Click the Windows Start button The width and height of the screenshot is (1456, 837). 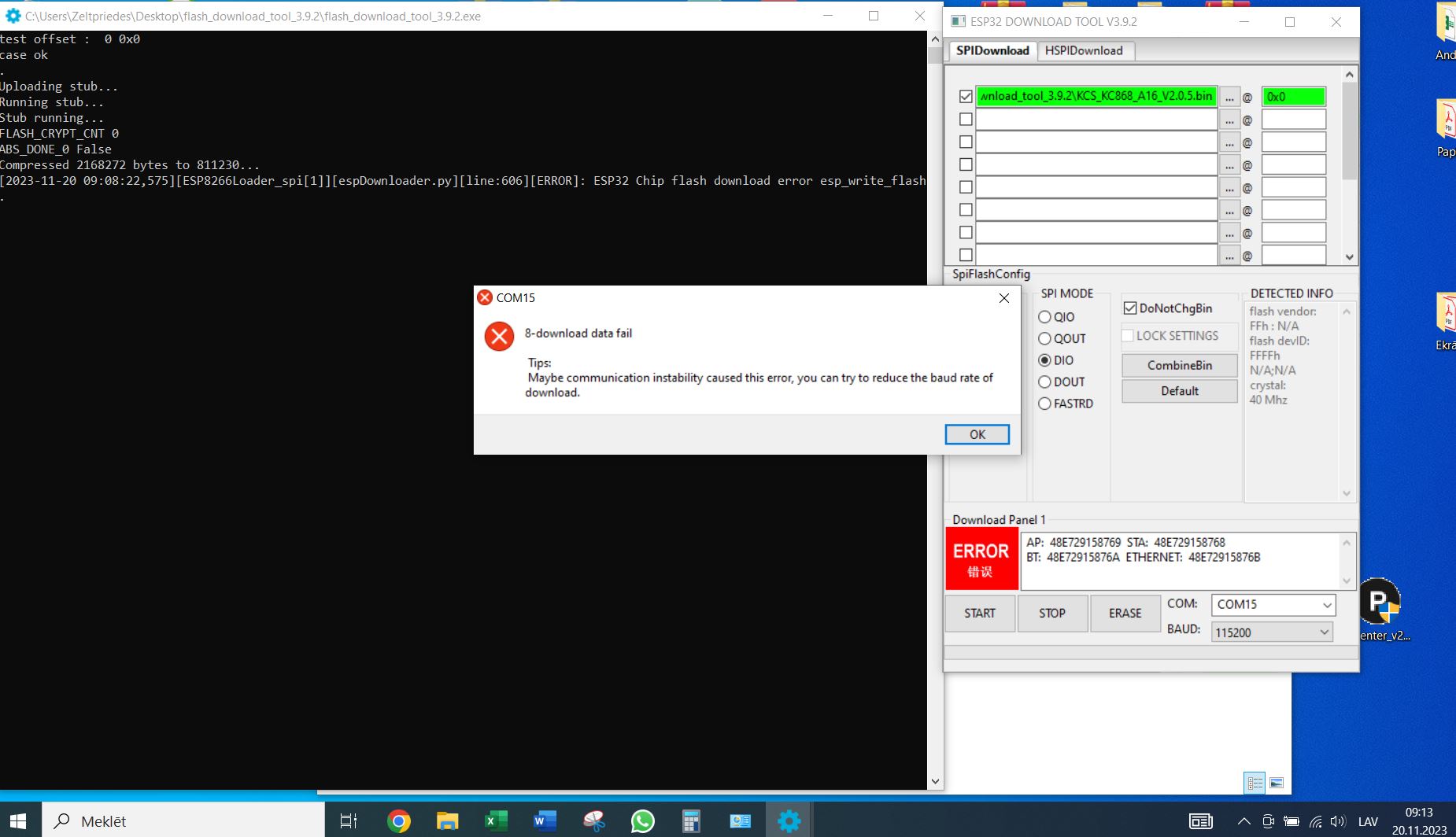[18, 821]
